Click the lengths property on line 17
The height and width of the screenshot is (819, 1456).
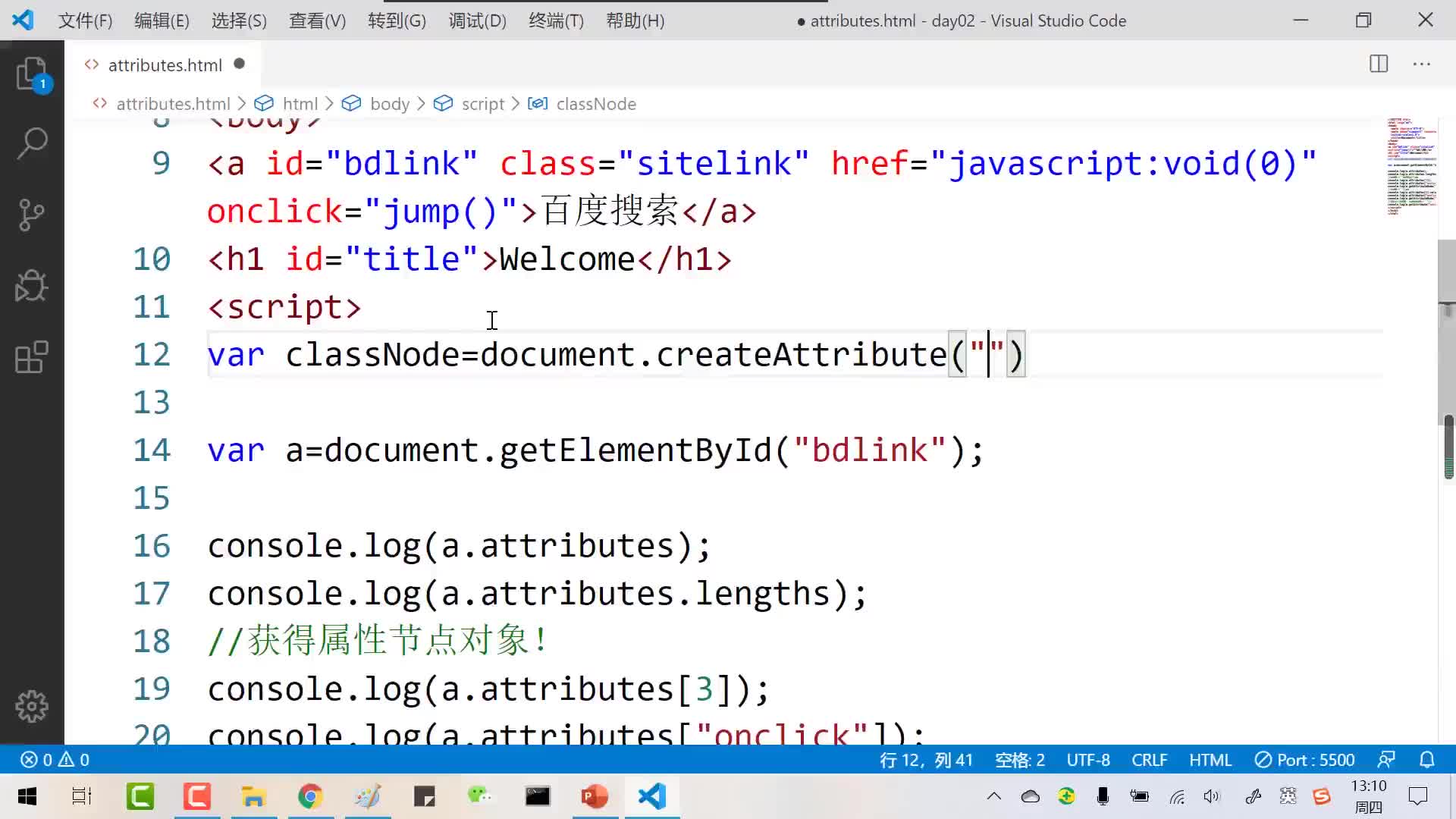click(763, 594)
